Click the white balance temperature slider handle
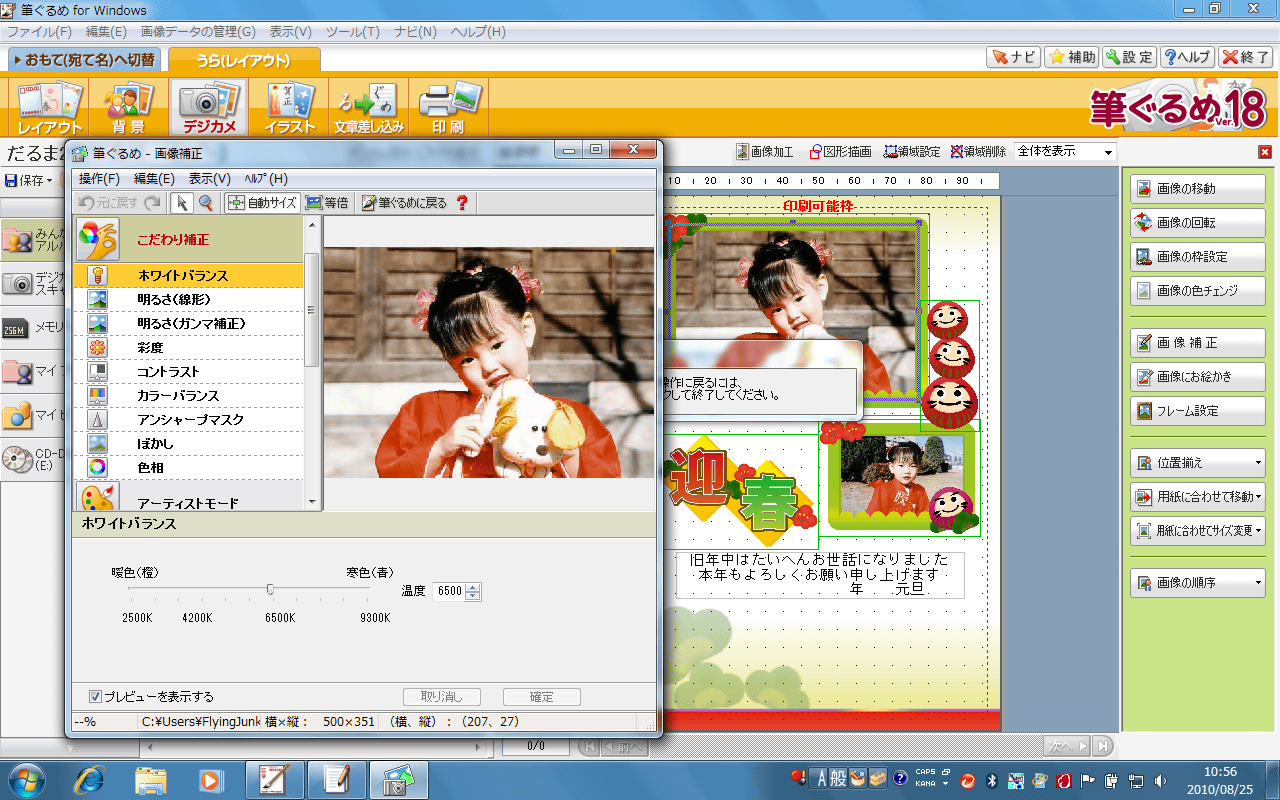Viewport: 1280px width, 800px height. [270, 590]
